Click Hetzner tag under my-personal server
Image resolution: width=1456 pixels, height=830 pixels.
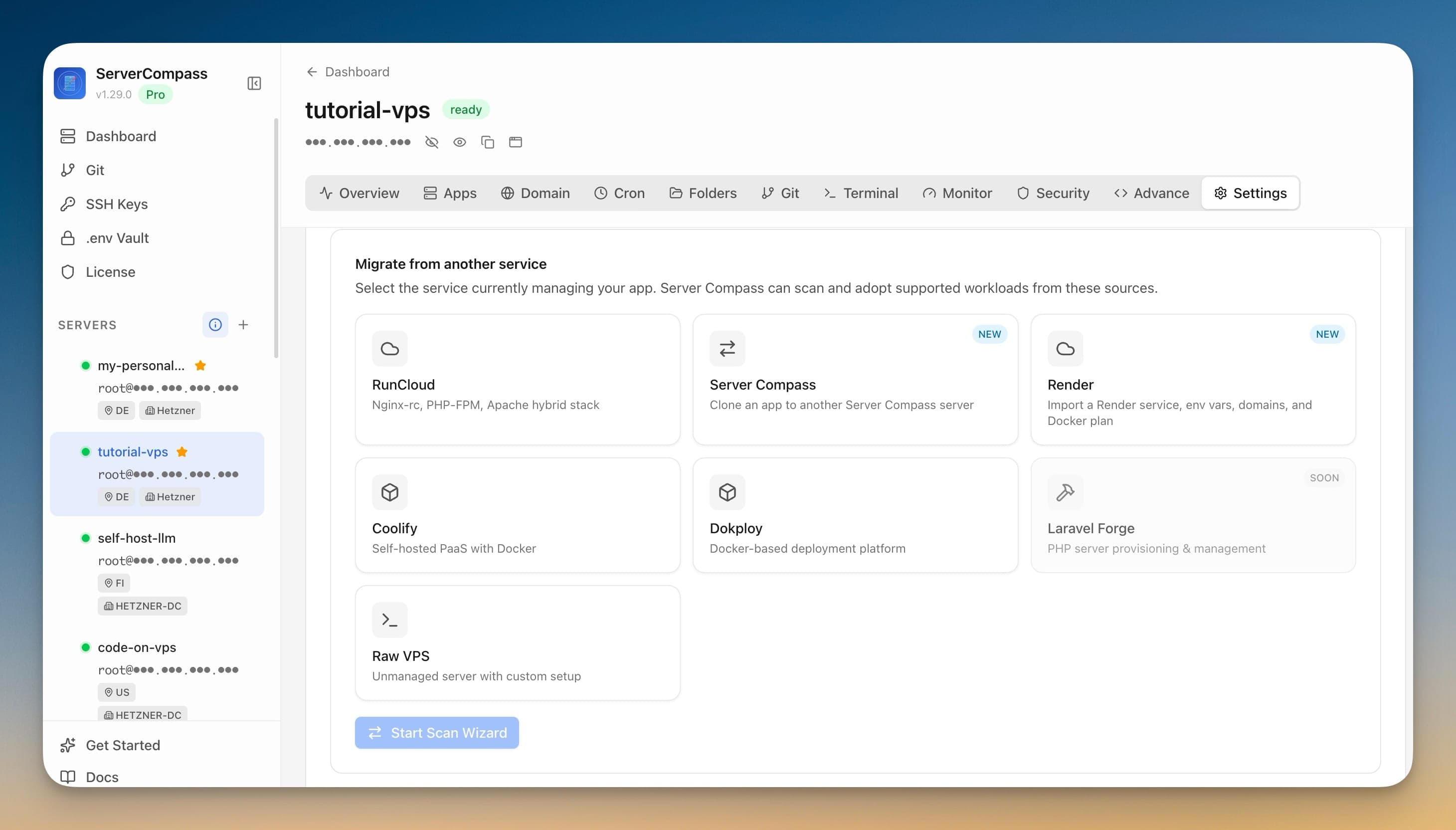click(x=170, y=411)
